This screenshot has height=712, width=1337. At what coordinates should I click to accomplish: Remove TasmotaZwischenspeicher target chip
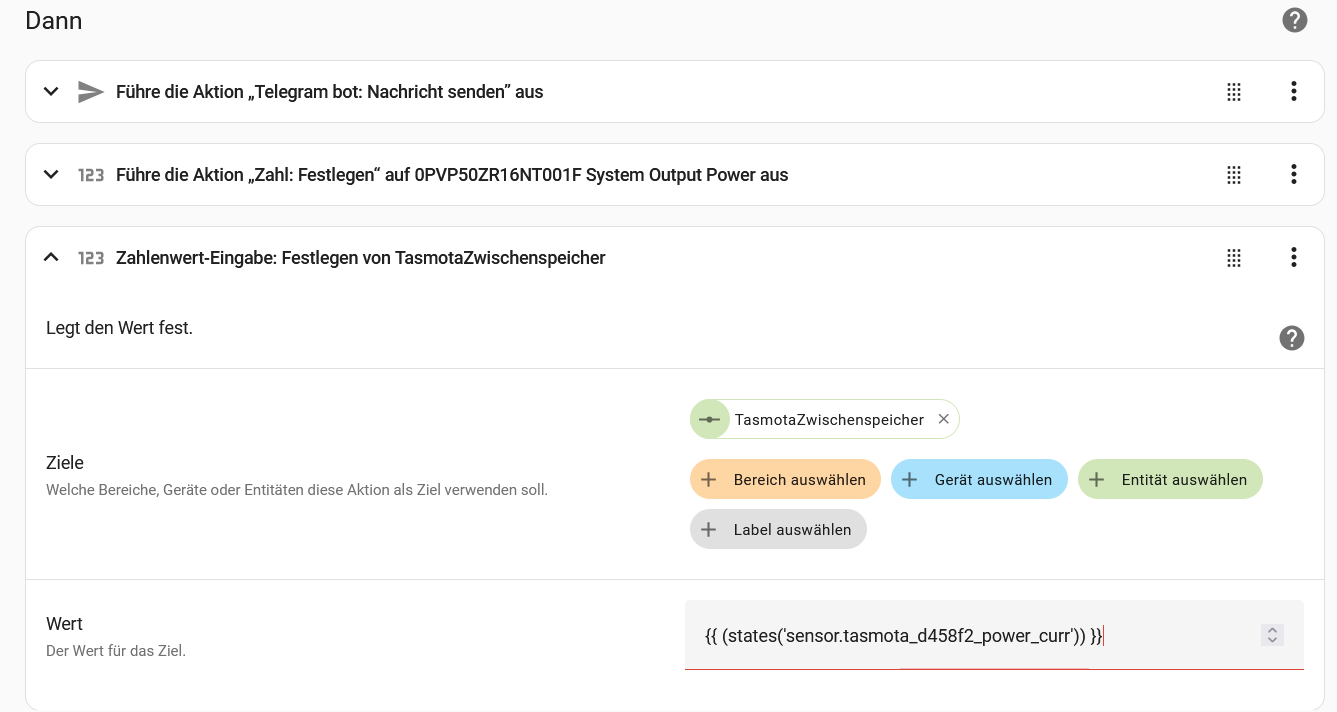point(943,420)
